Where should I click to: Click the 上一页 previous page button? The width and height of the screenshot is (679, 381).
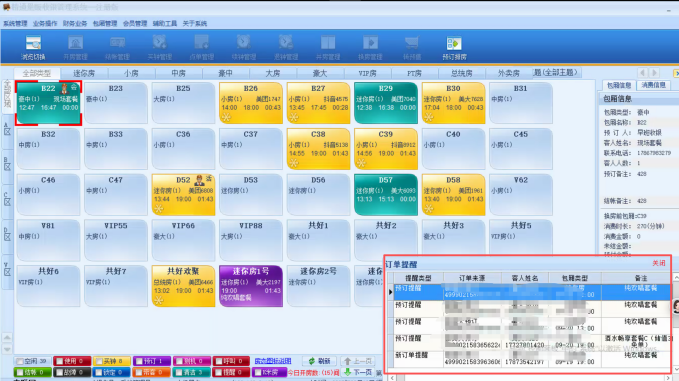pos(358,361)
